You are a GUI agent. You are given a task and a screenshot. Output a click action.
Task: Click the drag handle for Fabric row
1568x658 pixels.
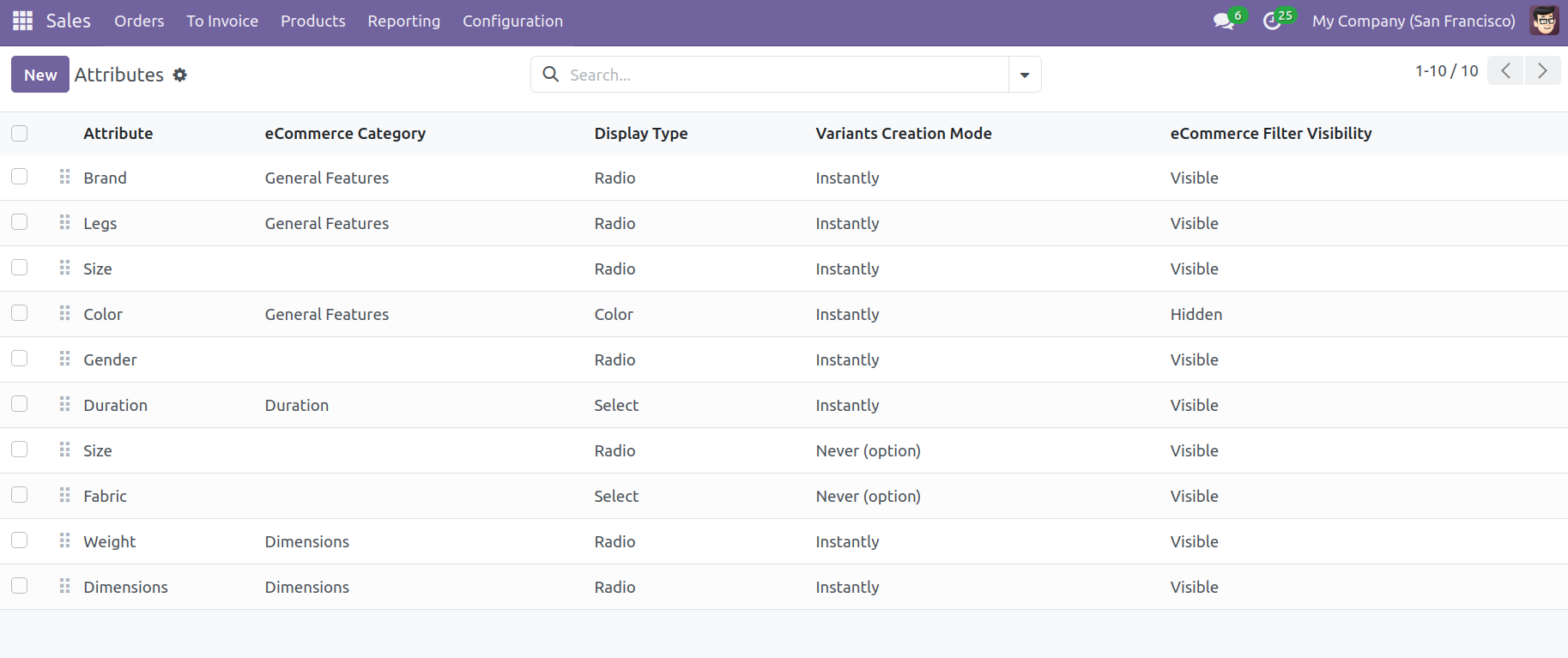64,495
